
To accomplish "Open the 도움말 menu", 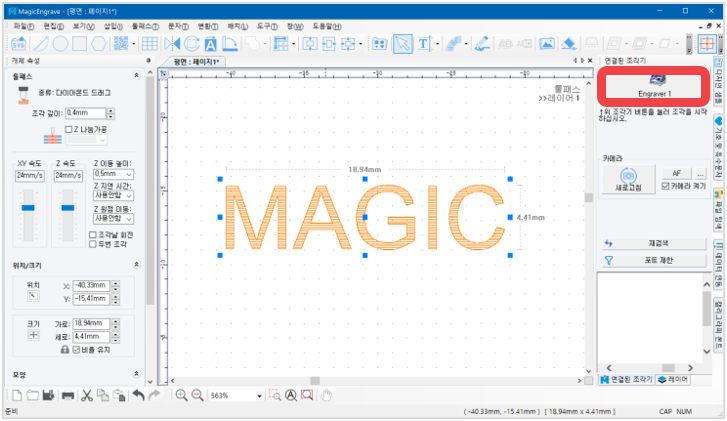I will tap(327, 26).
